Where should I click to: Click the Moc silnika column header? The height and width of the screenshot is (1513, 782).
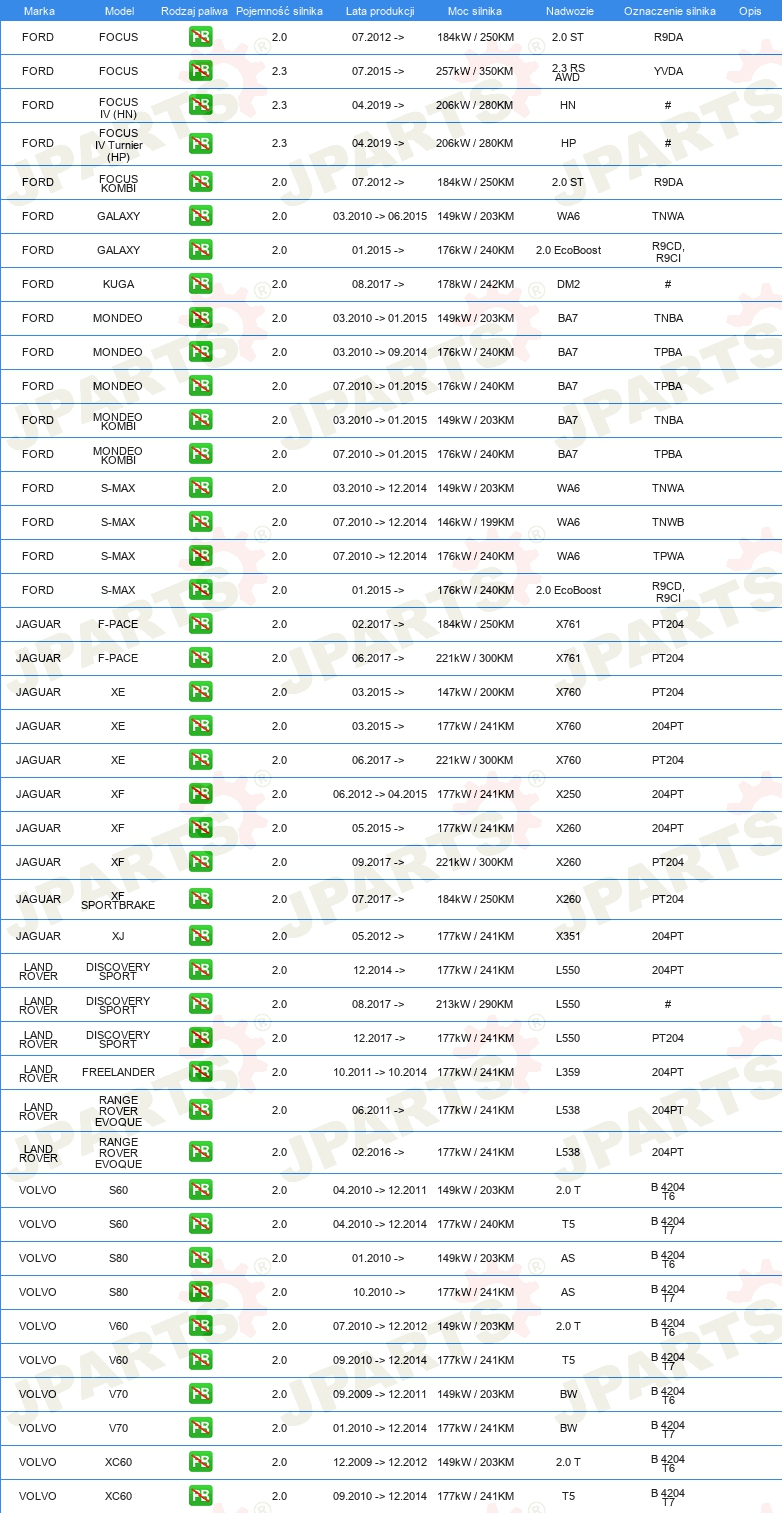475,10
